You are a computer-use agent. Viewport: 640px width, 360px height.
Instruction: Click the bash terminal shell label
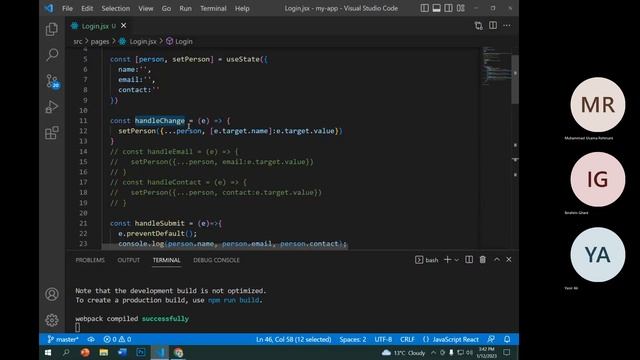tap(427, 260)
